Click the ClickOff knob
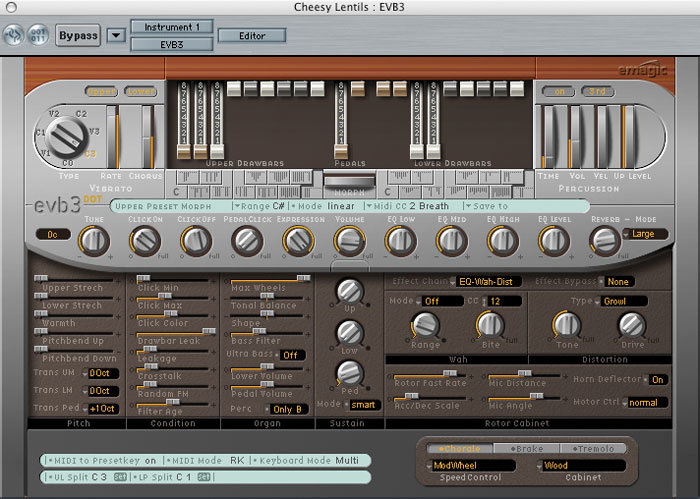This screenshot has width=700, height=499. tap(196, 241)
